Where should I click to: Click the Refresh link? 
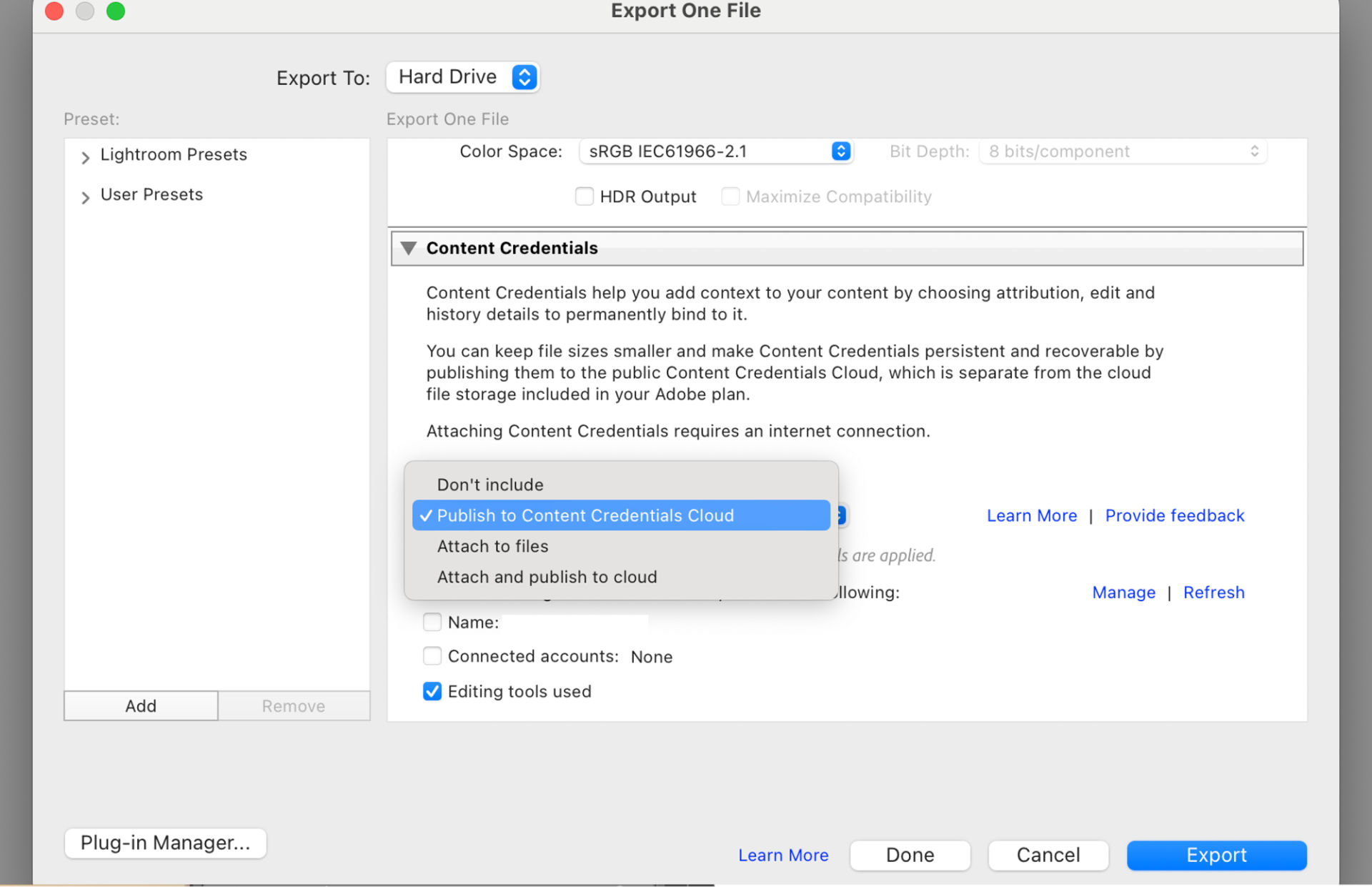tap(1213, 593)
